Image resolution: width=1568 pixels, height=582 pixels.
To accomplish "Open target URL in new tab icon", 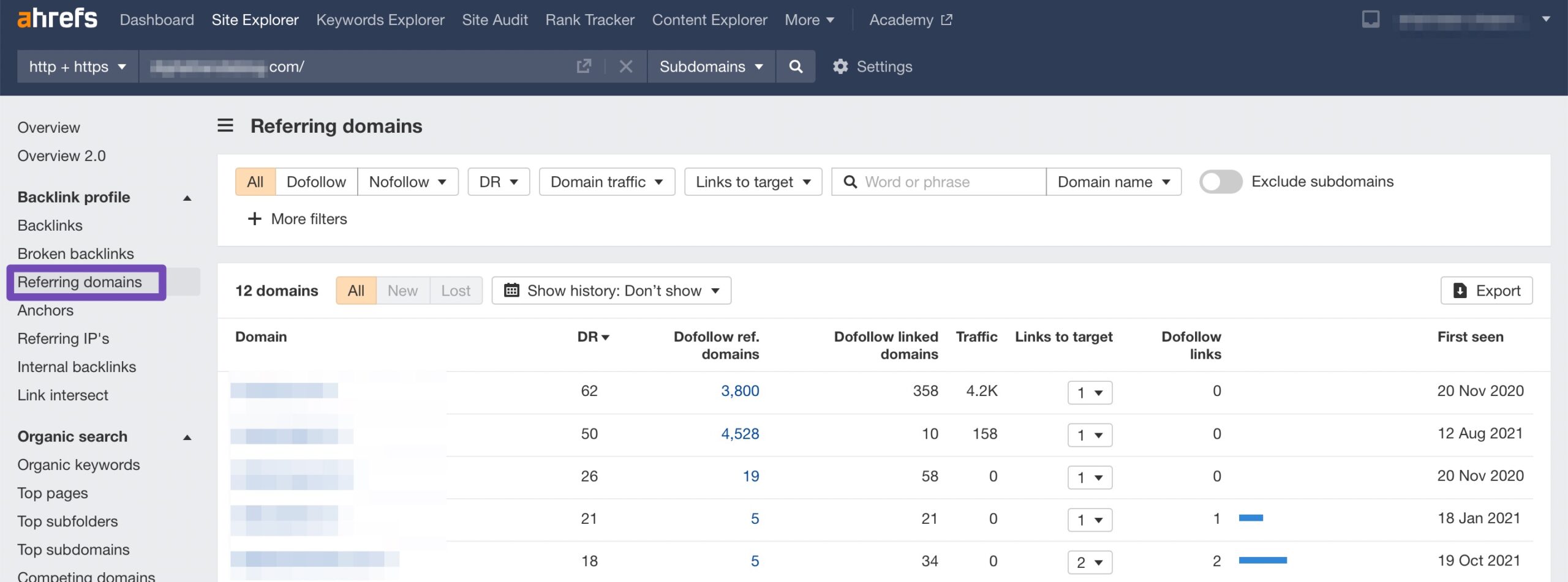I will pos(584,67).
